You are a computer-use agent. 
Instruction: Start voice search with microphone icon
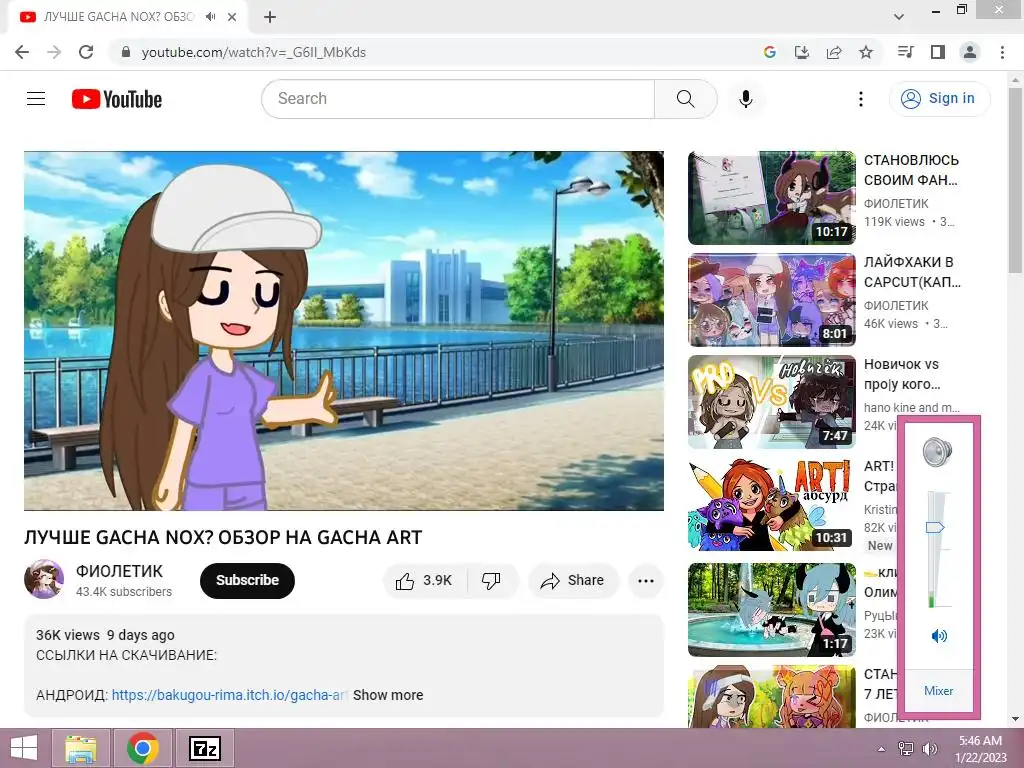coord(746,99)
